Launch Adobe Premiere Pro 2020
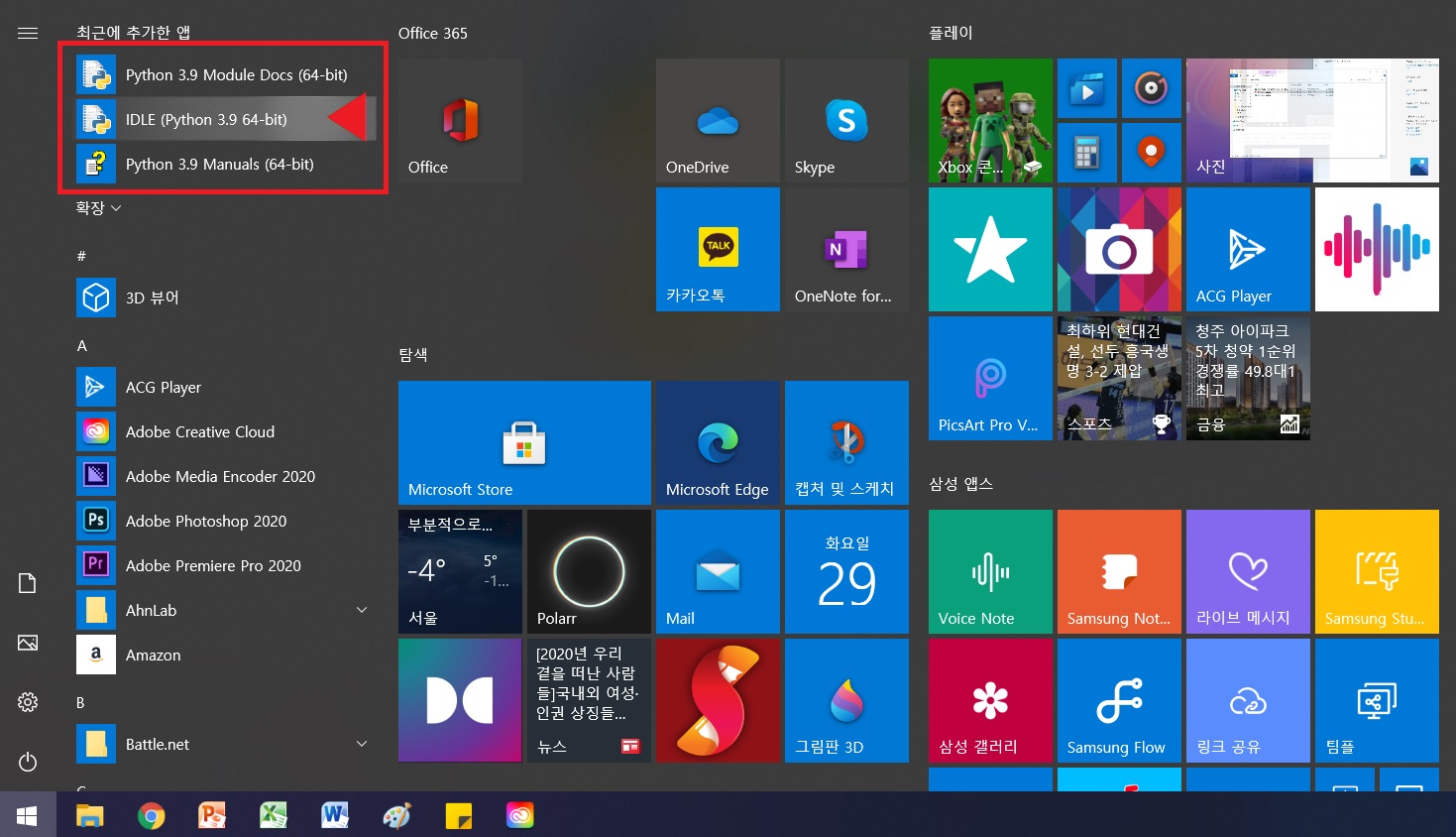Screen dimensions: 1456x837 point(226,565)
